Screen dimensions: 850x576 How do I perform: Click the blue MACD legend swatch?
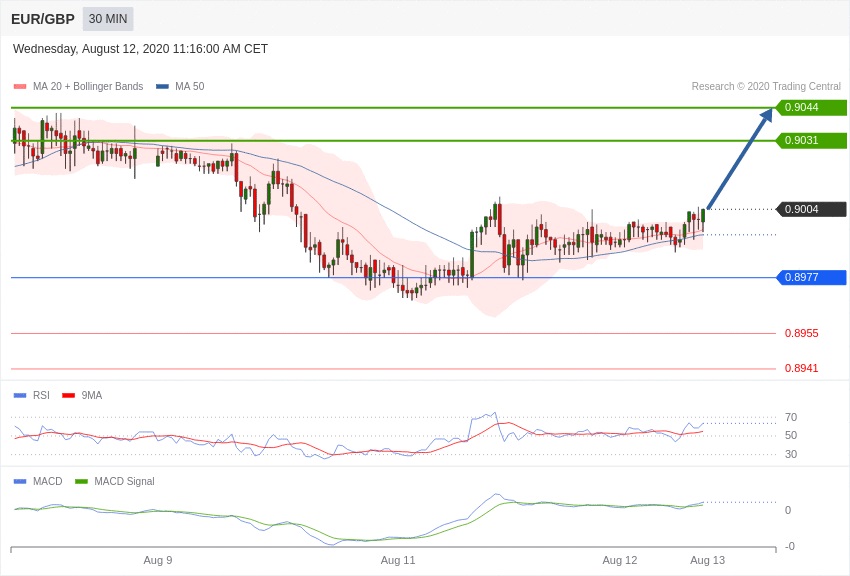20,481
